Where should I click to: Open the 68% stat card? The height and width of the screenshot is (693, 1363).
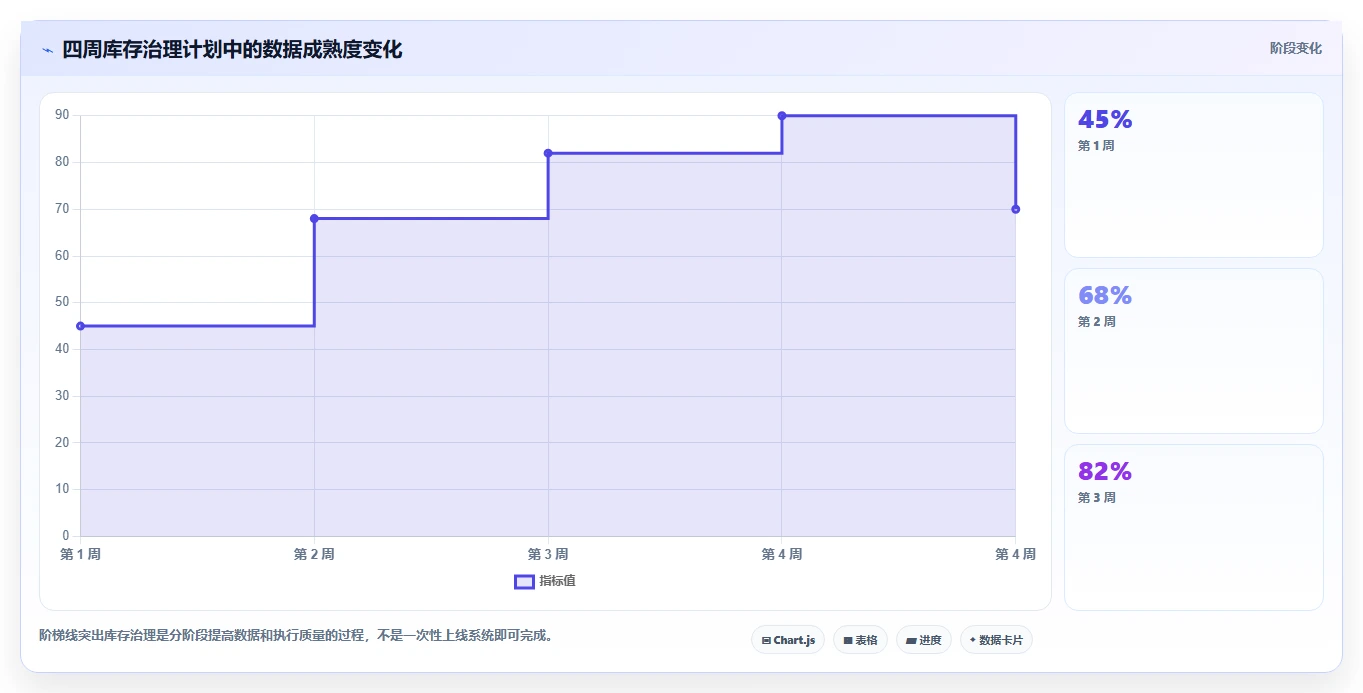1194,351
